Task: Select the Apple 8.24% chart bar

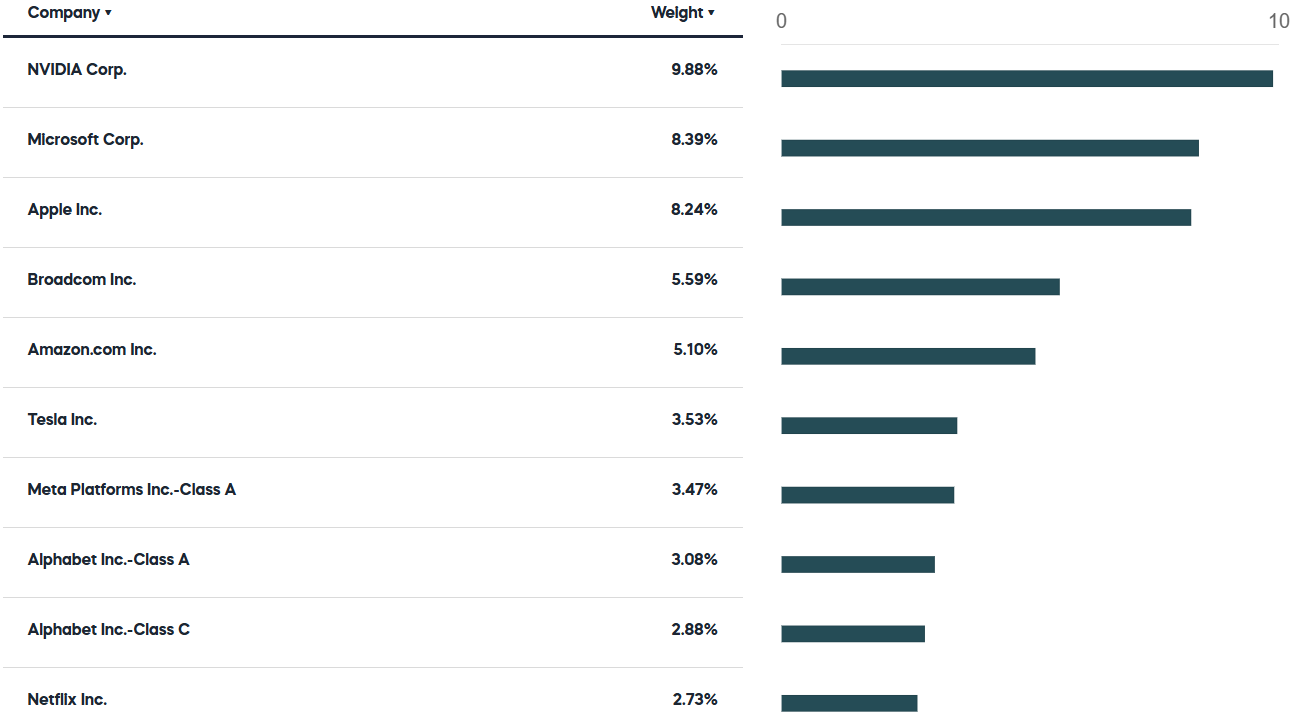Action: point(985,217)
